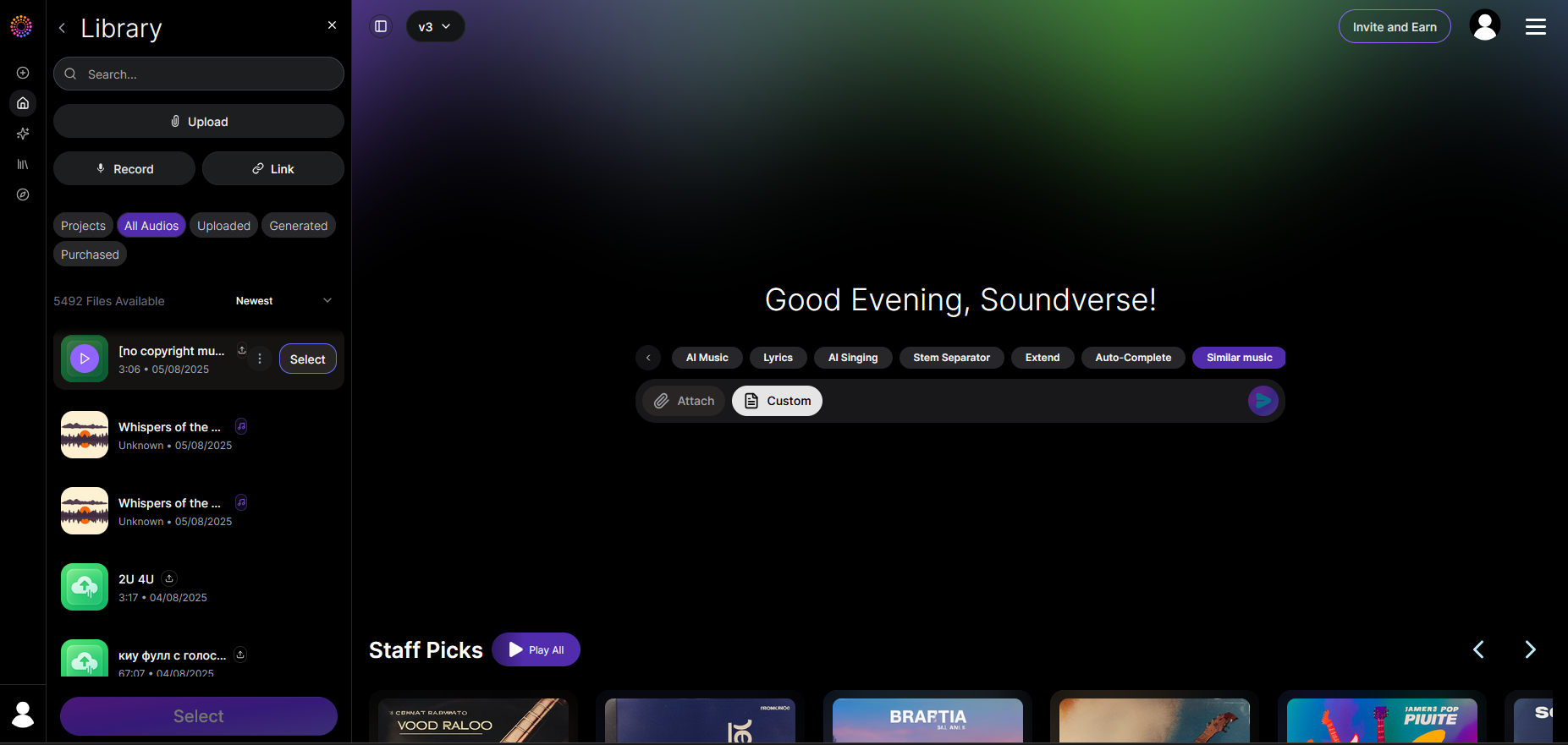Choose the Stem Separator mode chip

point(952,358)
